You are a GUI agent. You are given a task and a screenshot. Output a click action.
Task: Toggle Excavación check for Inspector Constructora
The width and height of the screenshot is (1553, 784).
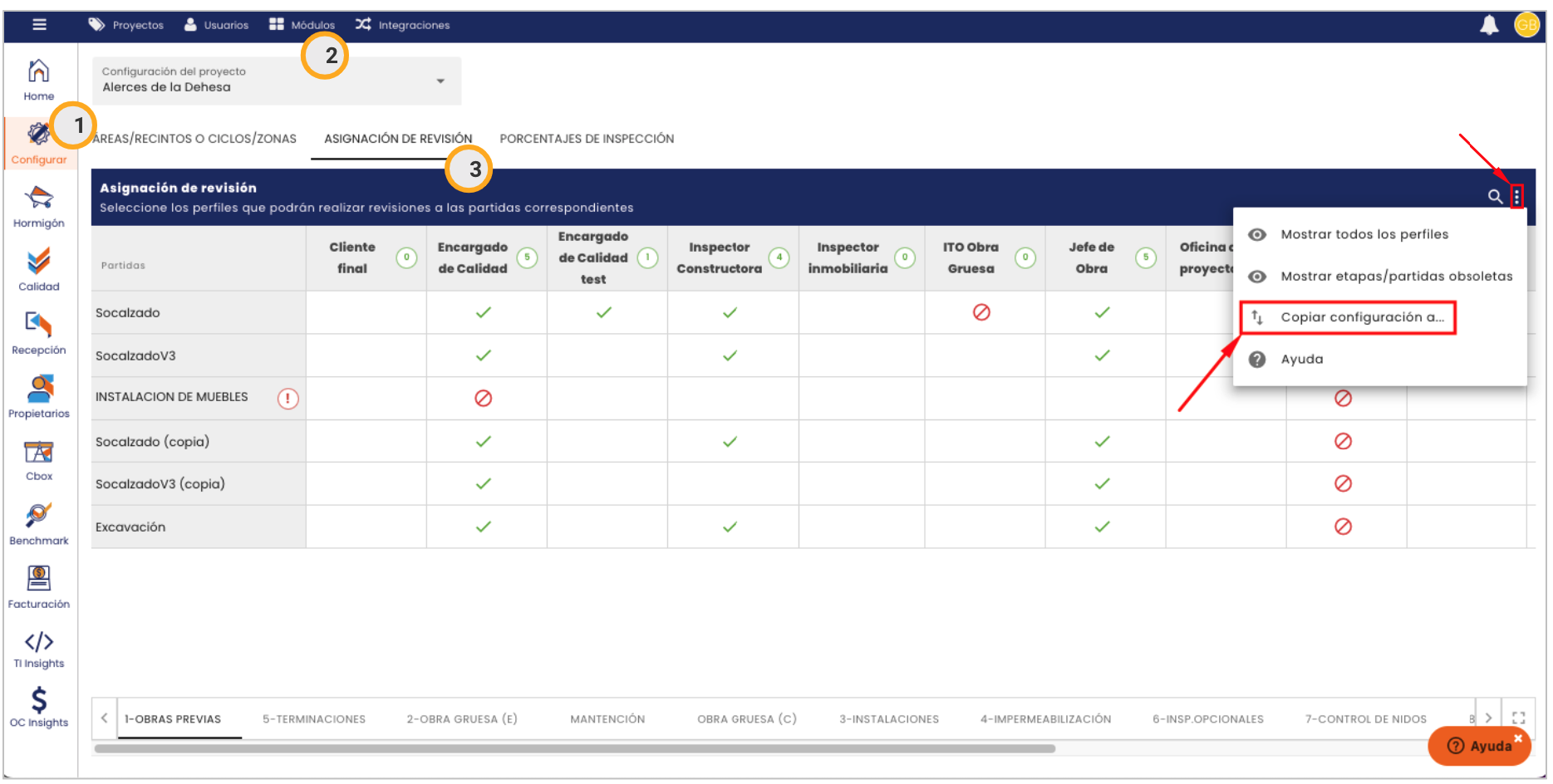point(730,527)
